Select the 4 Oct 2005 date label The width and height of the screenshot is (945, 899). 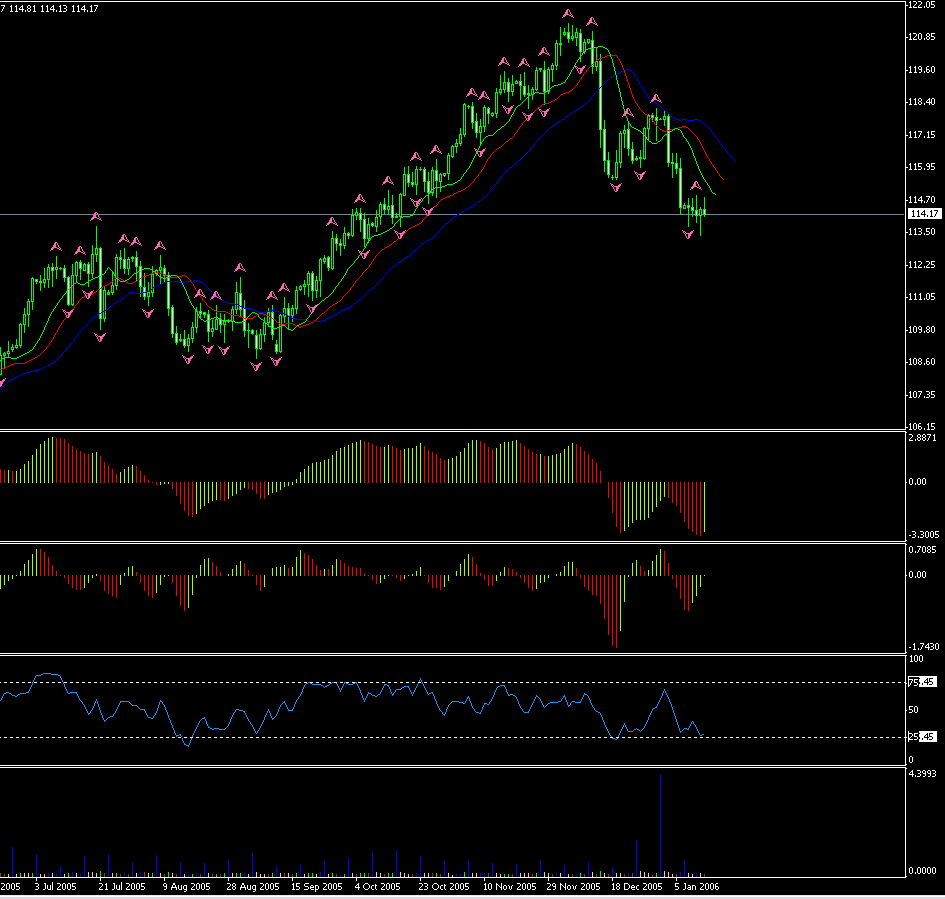[x=377, y=887]
